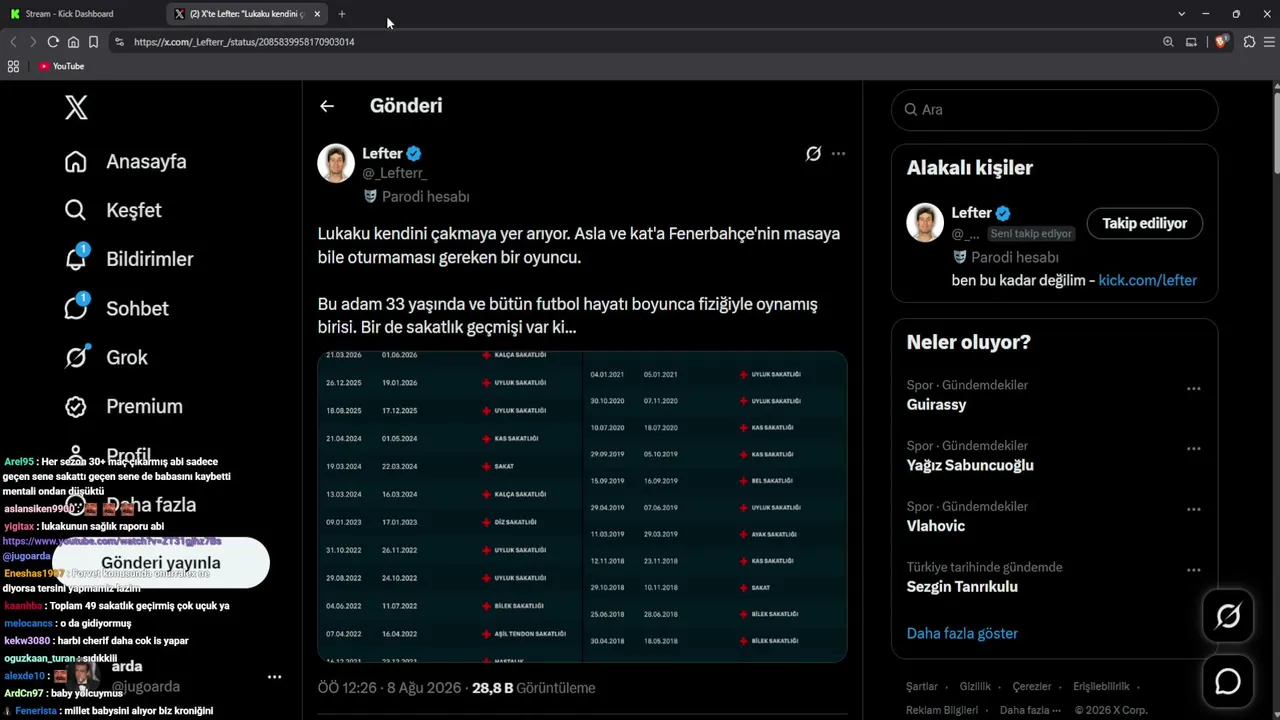Reload the page

[x=53, y=42]
